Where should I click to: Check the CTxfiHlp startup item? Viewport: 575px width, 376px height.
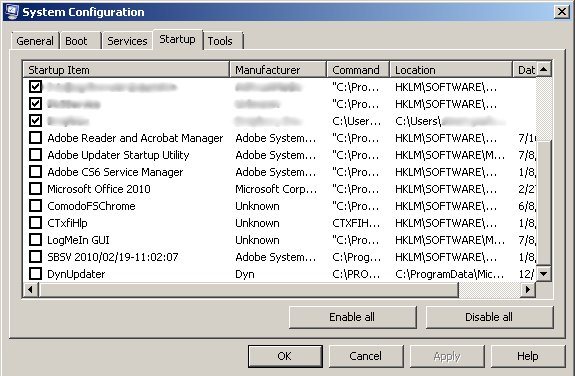coord(35,222)
